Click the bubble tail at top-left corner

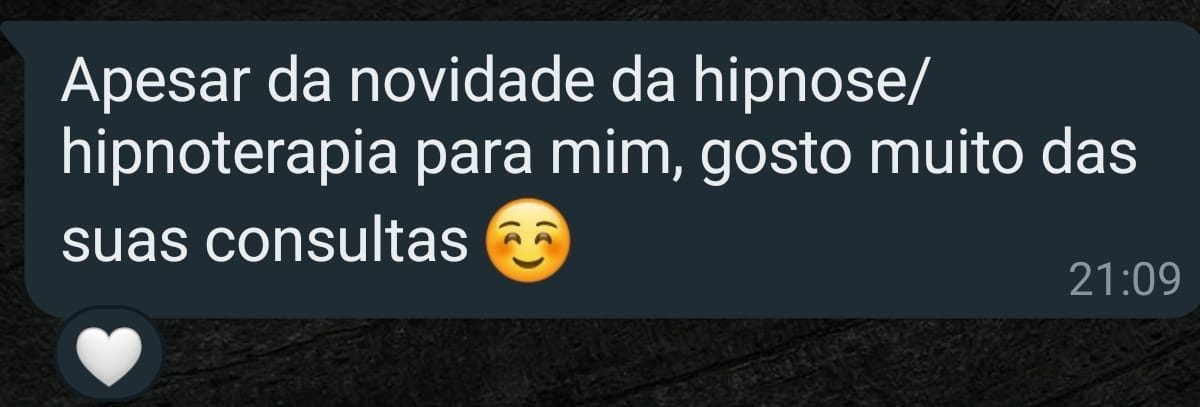(12, 32)
